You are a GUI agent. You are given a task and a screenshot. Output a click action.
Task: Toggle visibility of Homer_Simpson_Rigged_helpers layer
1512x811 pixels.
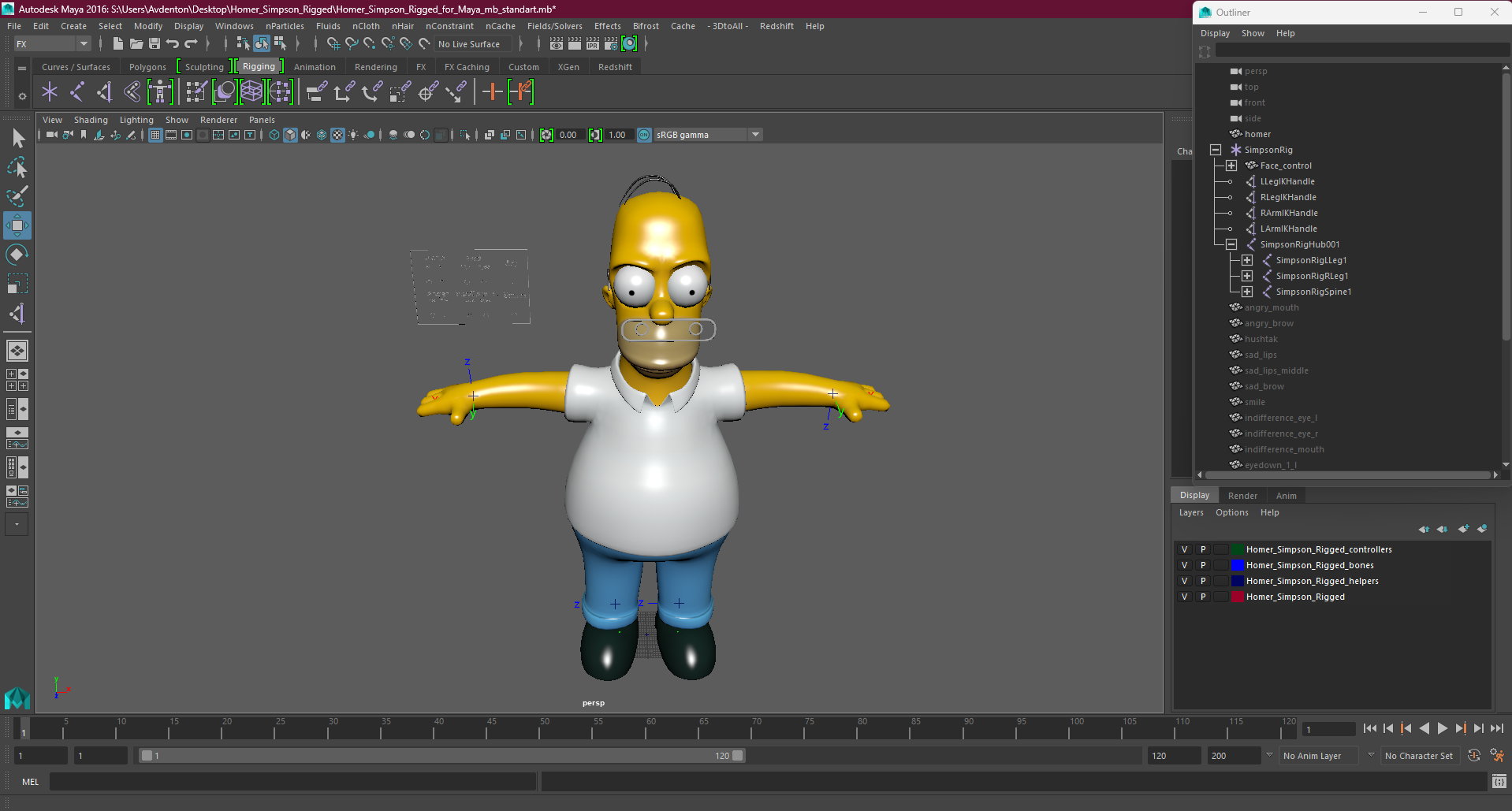tap(1184, 581)
